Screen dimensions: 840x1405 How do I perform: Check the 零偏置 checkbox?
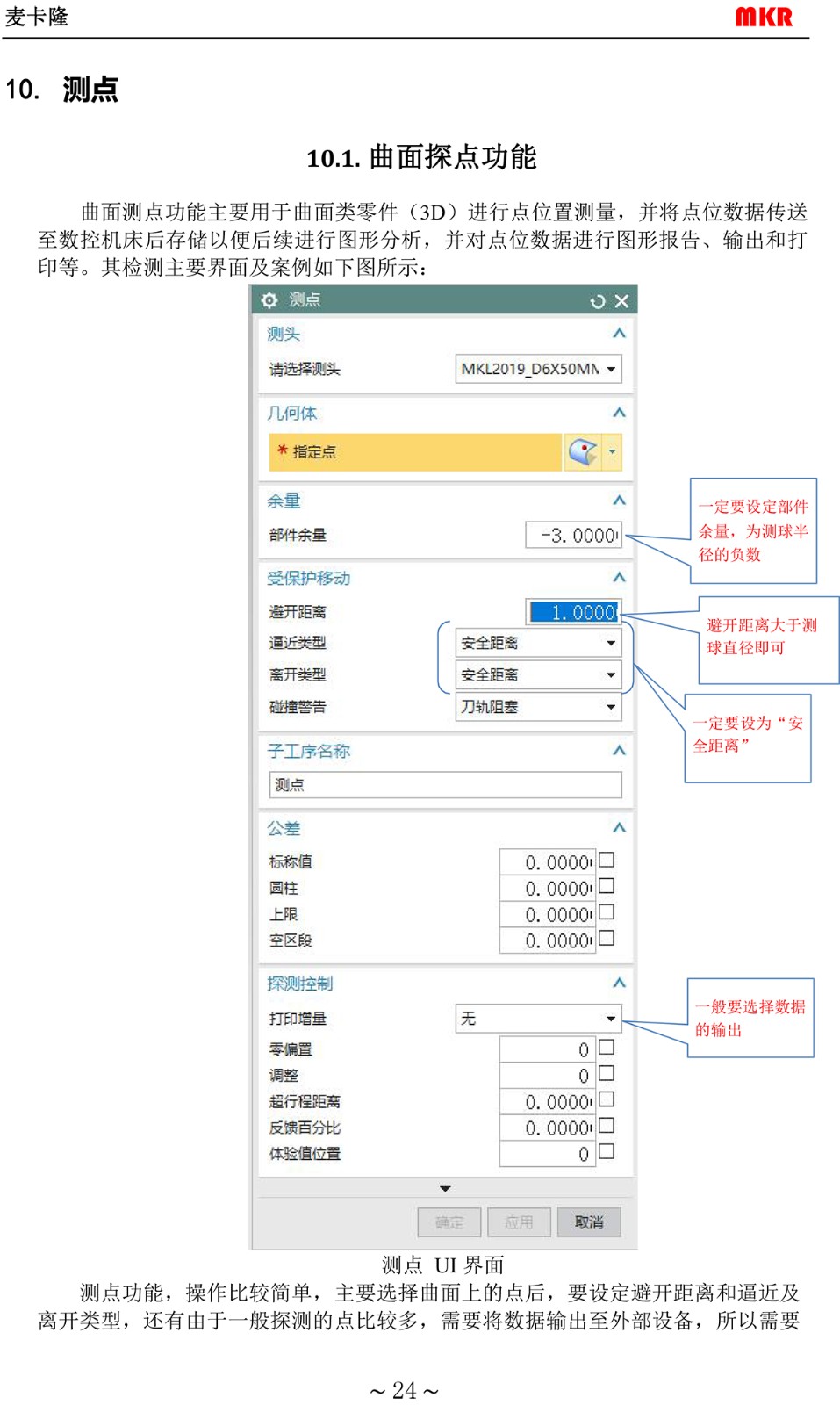pyautogui.click(x=607, y=1048)
